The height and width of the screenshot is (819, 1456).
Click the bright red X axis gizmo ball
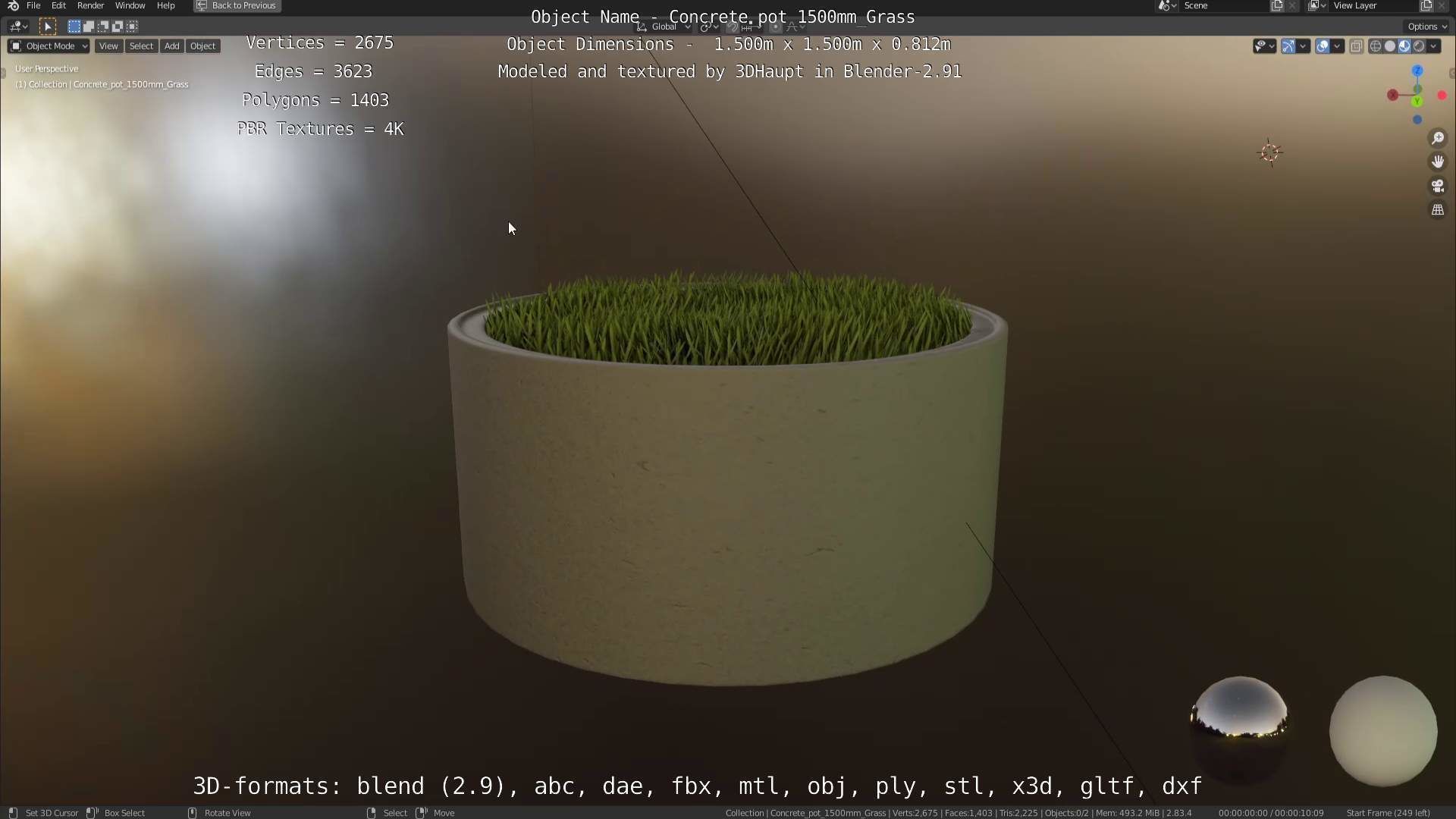[x=1442, y=96]
